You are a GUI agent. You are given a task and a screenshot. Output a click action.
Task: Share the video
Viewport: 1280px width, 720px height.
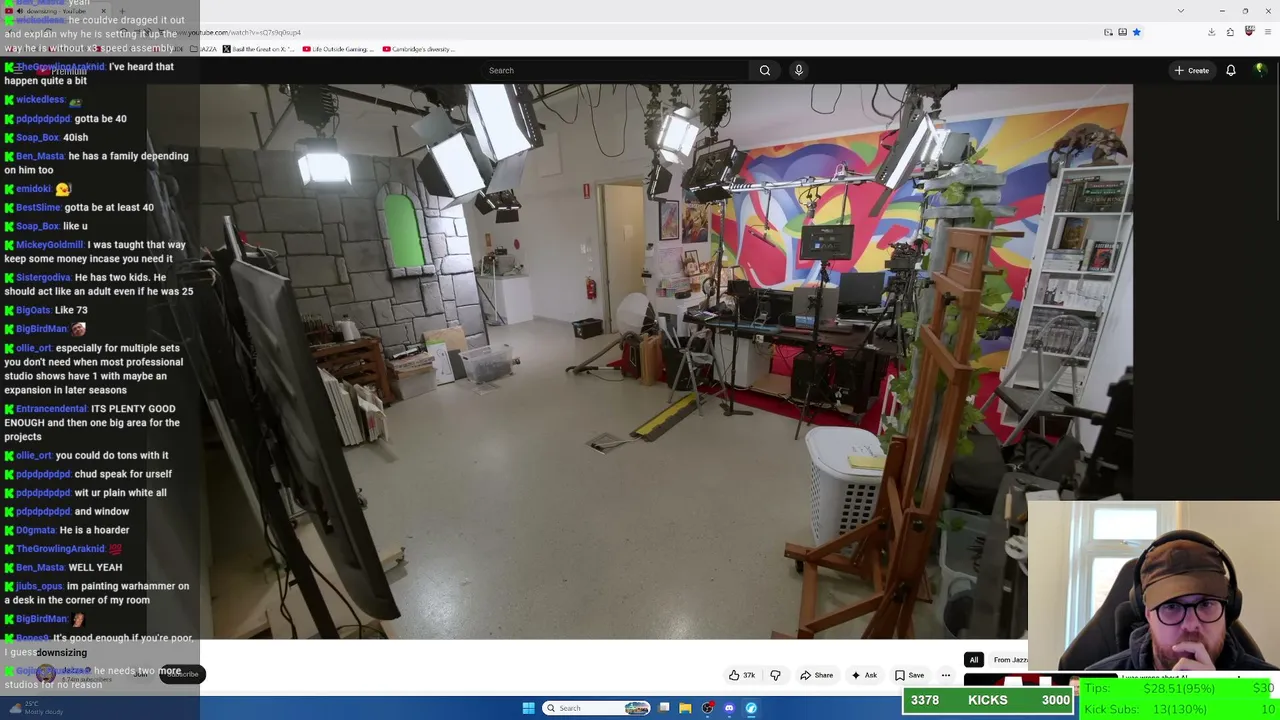(x=815, y=675)
